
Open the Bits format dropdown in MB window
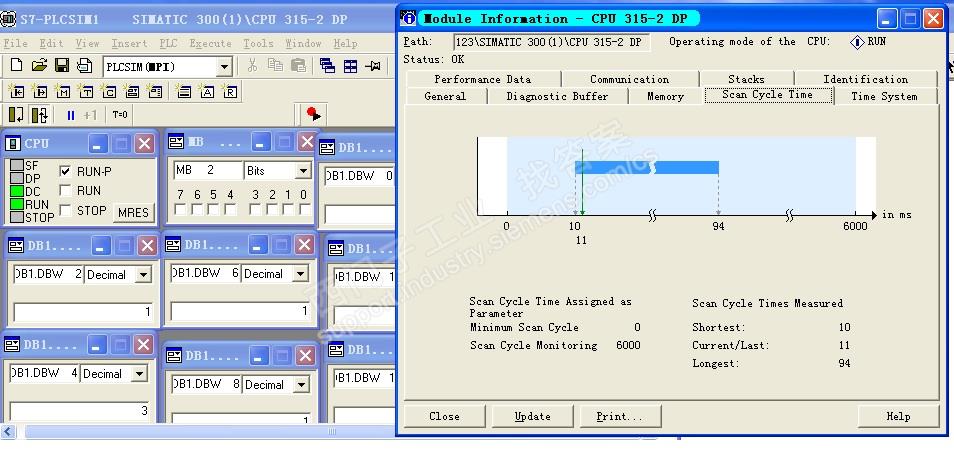303,171
